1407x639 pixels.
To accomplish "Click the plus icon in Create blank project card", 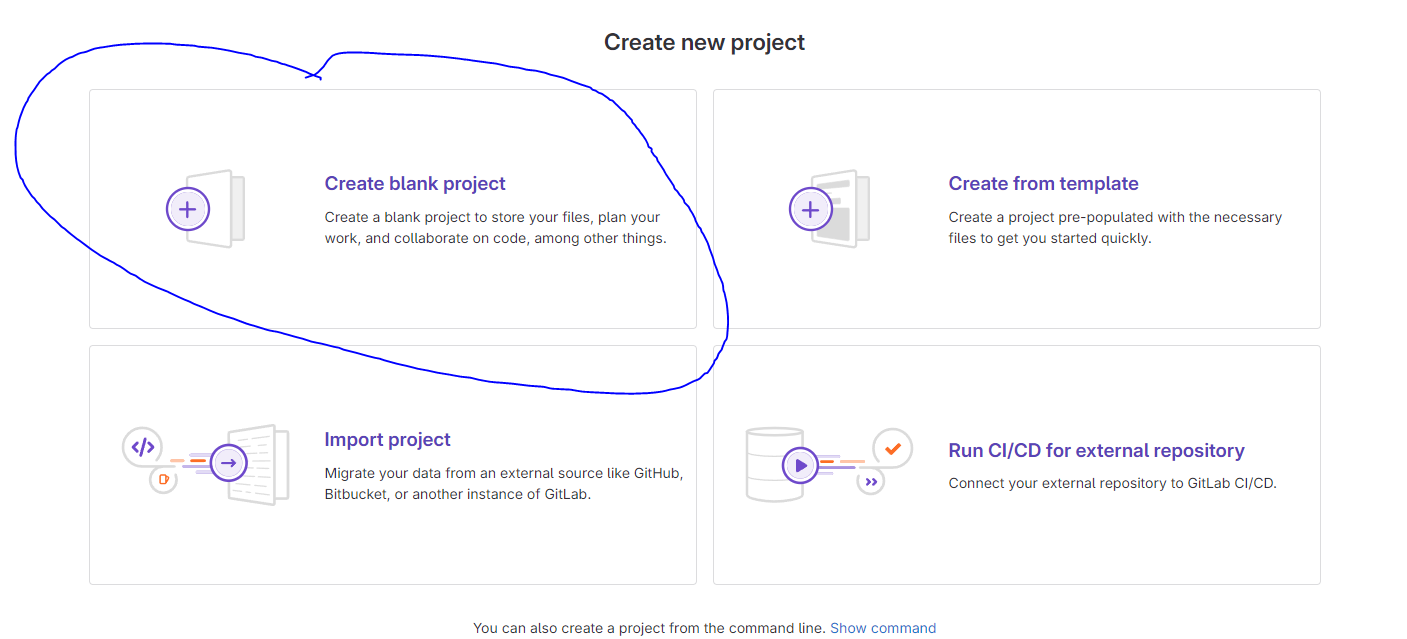I will coord(188,208).
